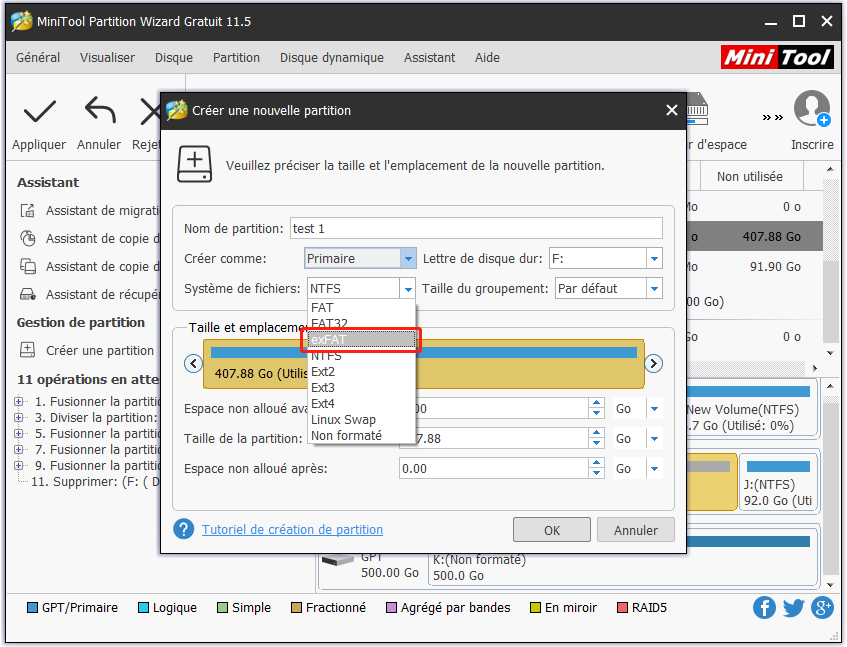Open the Lettre de disque dur dropdown
The image size is (847, 647).
pos(654,259)
